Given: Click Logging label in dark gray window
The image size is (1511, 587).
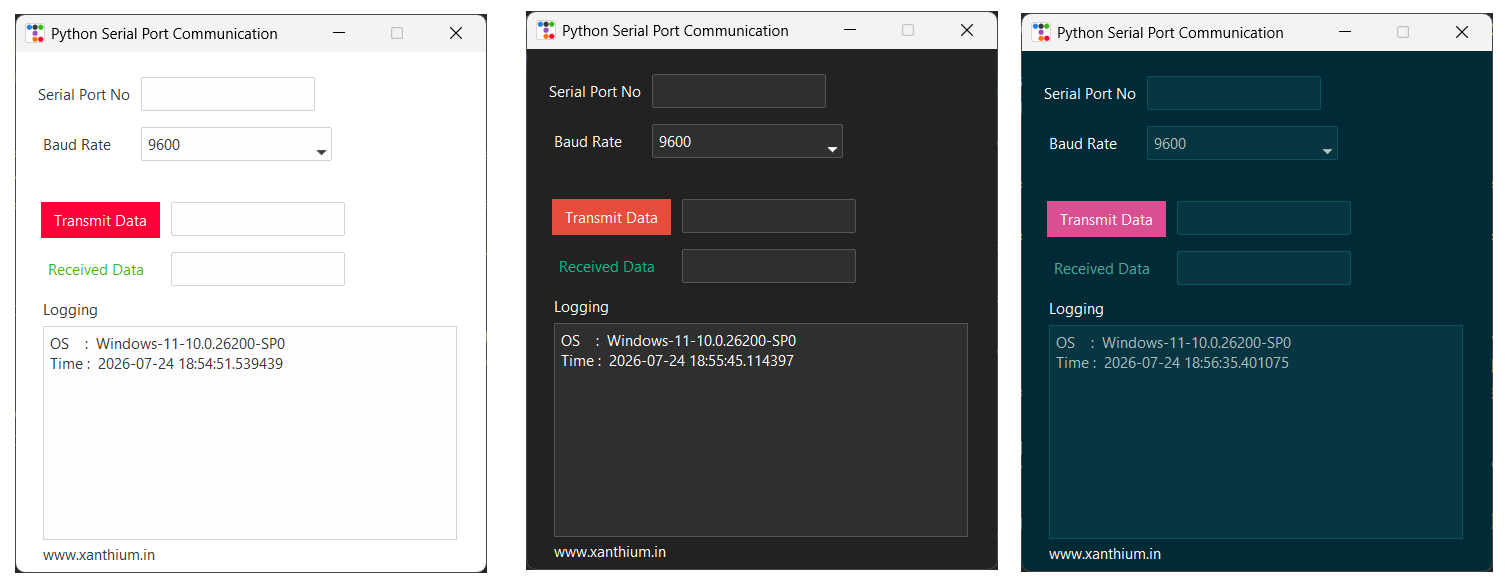Looking at the screenshot, I should point(581,307).
